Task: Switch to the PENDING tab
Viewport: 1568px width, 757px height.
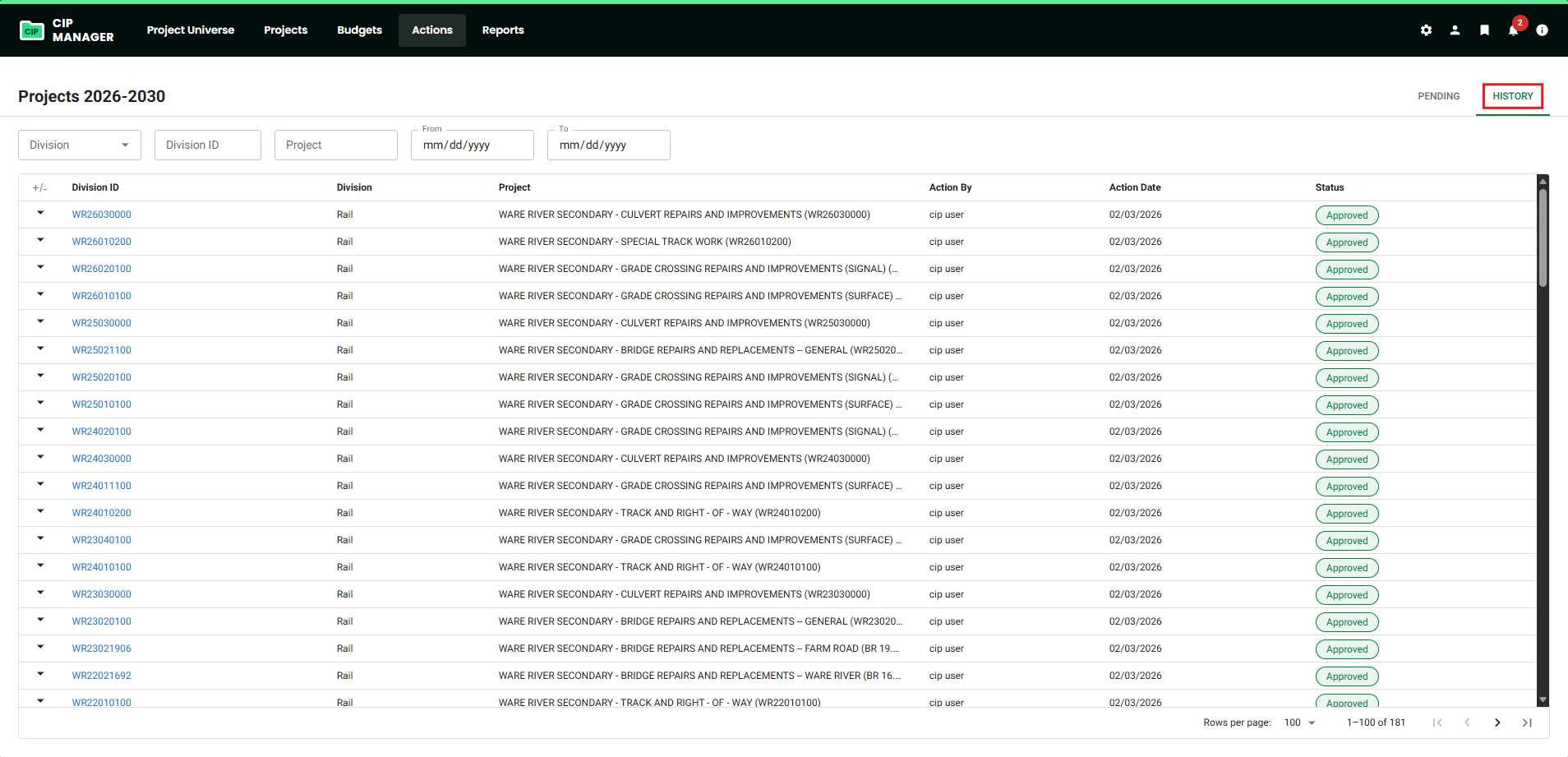Action: click(1438, 95)
